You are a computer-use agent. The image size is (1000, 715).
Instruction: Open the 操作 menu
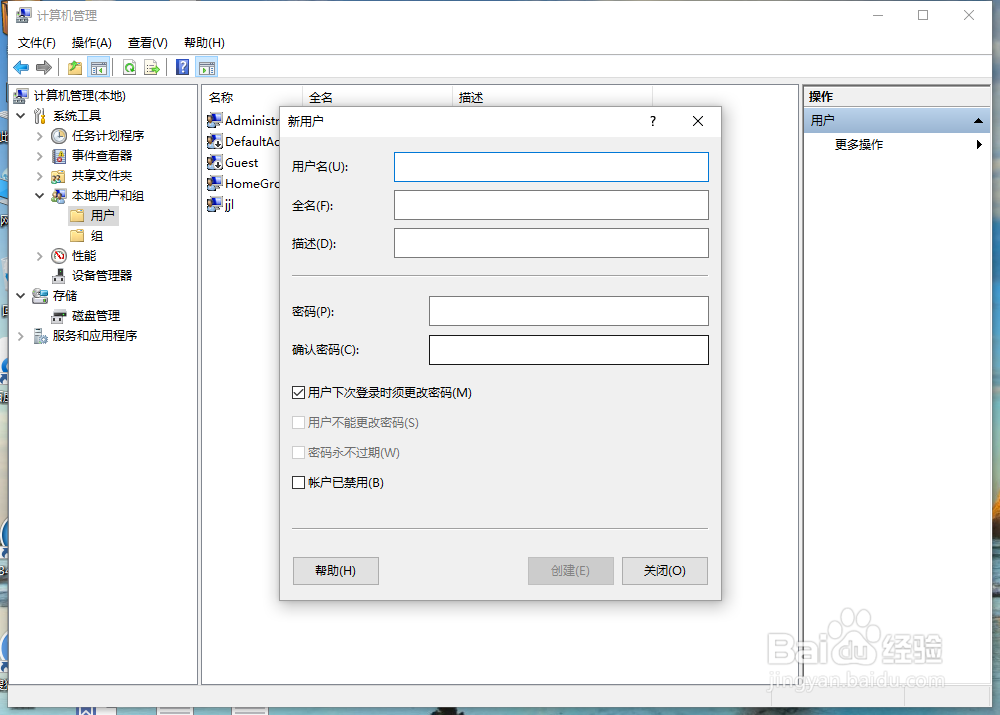click(x=91, y=42)
